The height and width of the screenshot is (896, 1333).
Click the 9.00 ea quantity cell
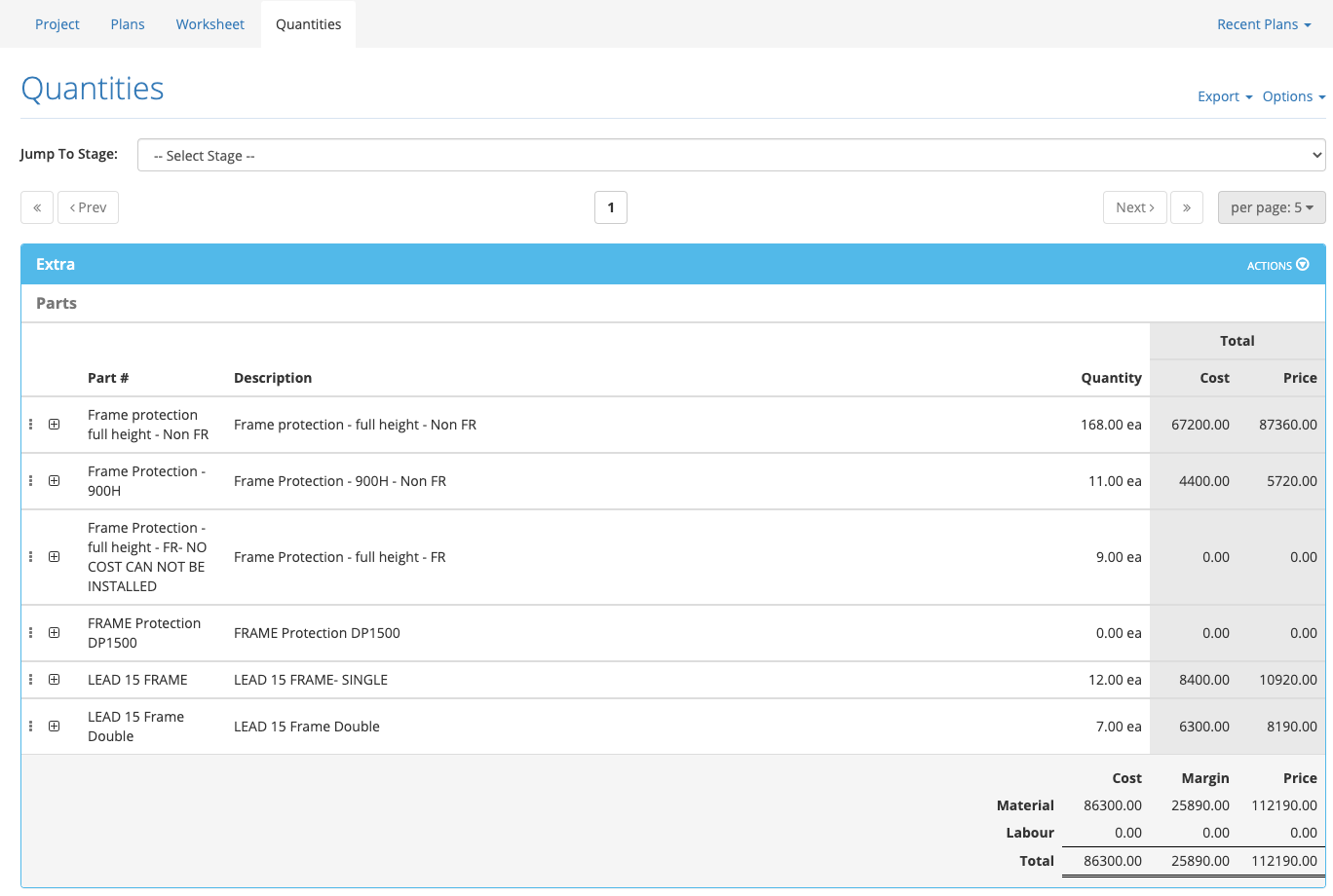click(1119, 557)
